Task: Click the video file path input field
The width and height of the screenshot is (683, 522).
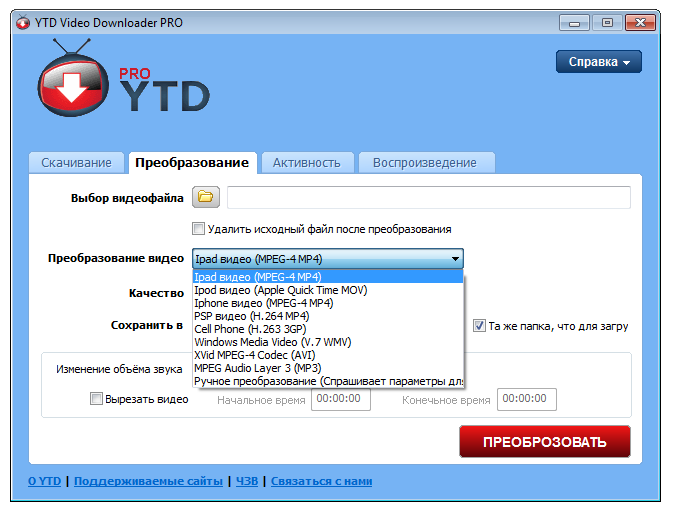Action: [x=429, y=197]
